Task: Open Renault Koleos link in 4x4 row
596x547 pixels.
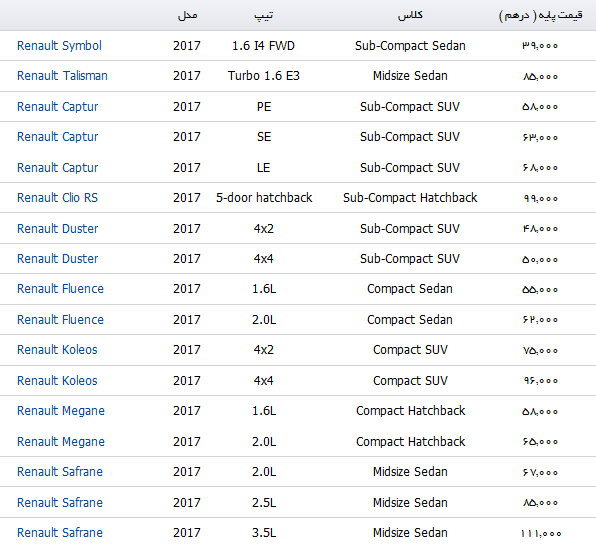Action: [57, 381]
